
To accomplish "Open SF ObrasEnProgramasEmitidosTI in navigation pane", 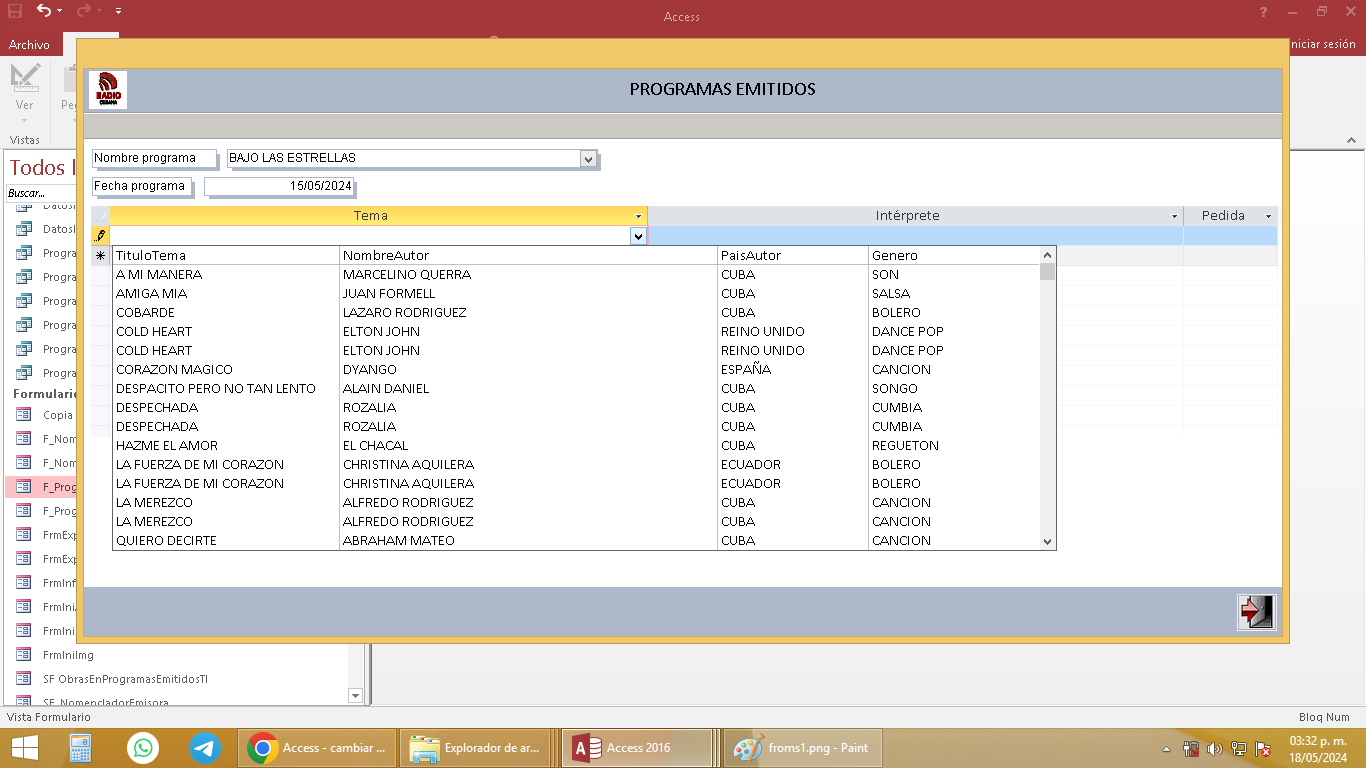I will pos(125,679).
